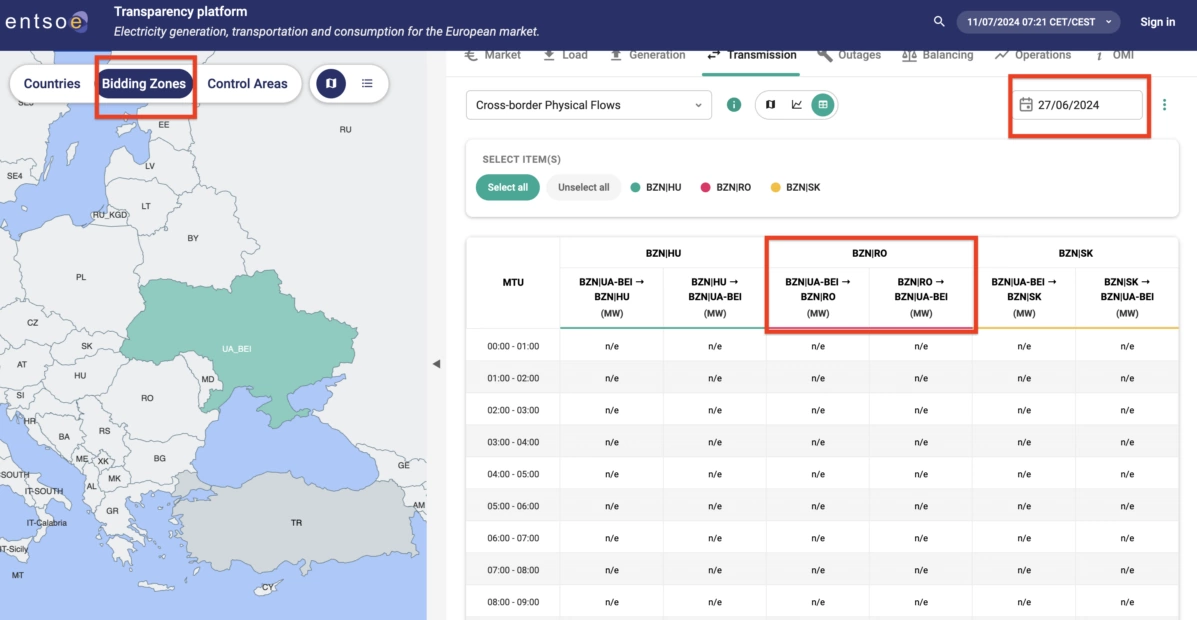Select the Countries map mode
This screenshot has height=620, width=1197.
click(52, 83)
